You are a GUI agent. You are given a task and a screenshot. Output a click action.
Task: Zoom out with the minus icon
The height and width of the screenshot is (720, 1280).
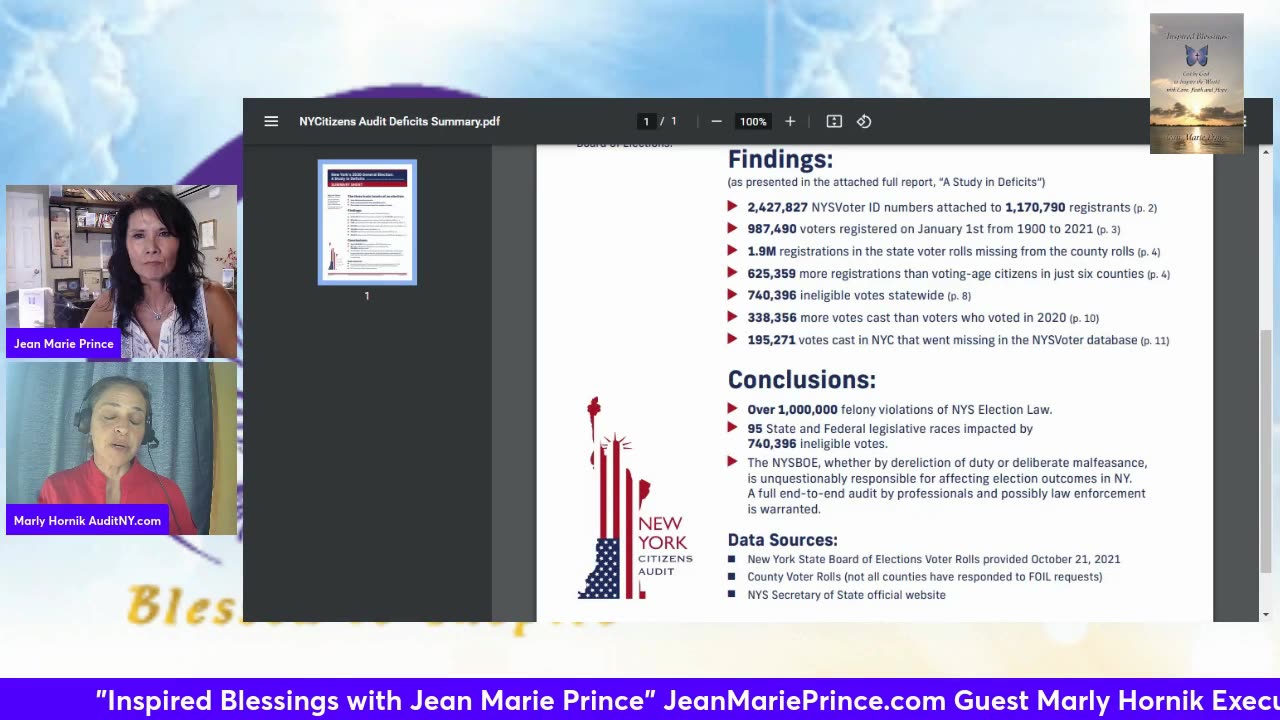pyautogui.click(x=716, y=121)
